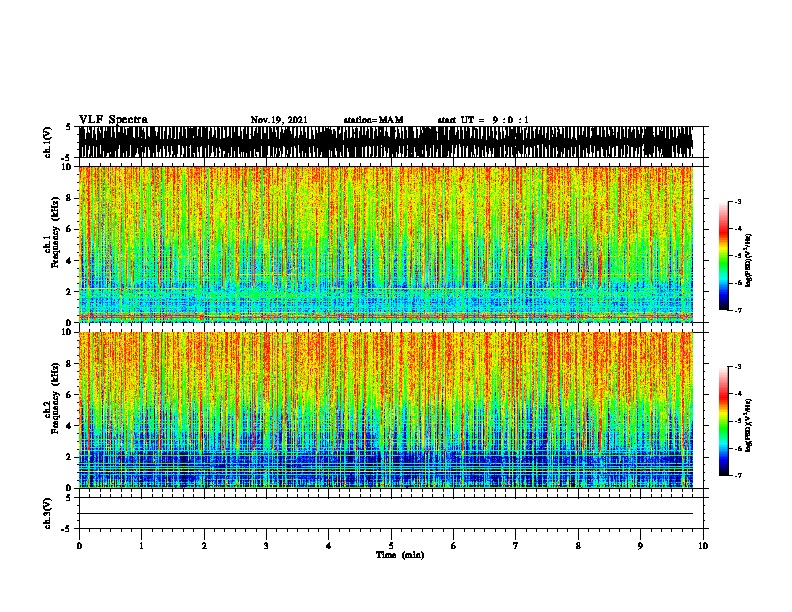This screenshot has width=792, height=612.
Task: Click the "VLF Spectra" title text
Action: pyautogui.click(x=113, y=120)
